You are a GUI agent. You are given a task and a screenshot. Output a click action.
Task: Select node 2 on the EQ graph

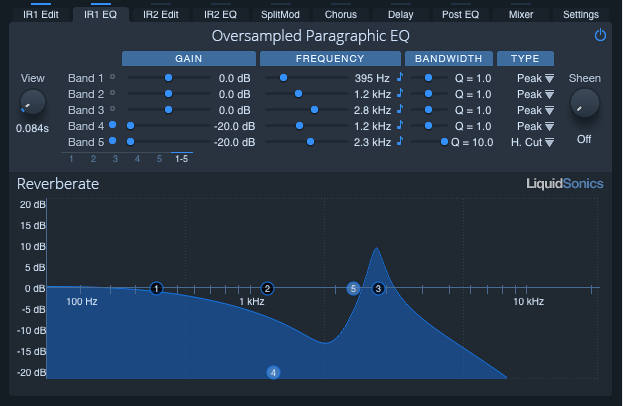click(x=267, y=288)
